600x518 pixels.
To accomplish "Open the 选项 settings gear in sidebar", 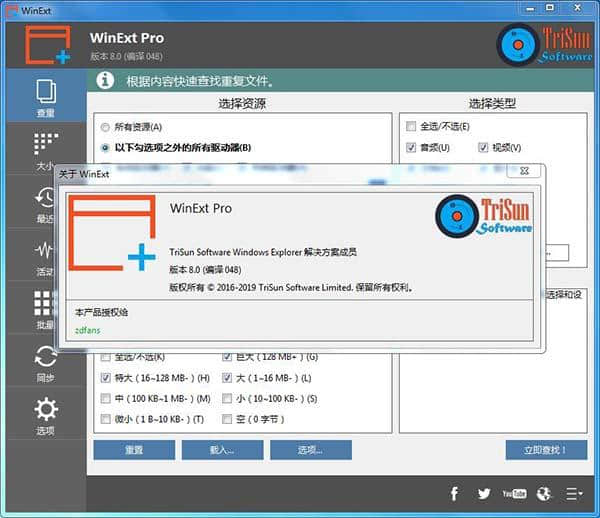I will pyautogui.click(x=45, y=415).
